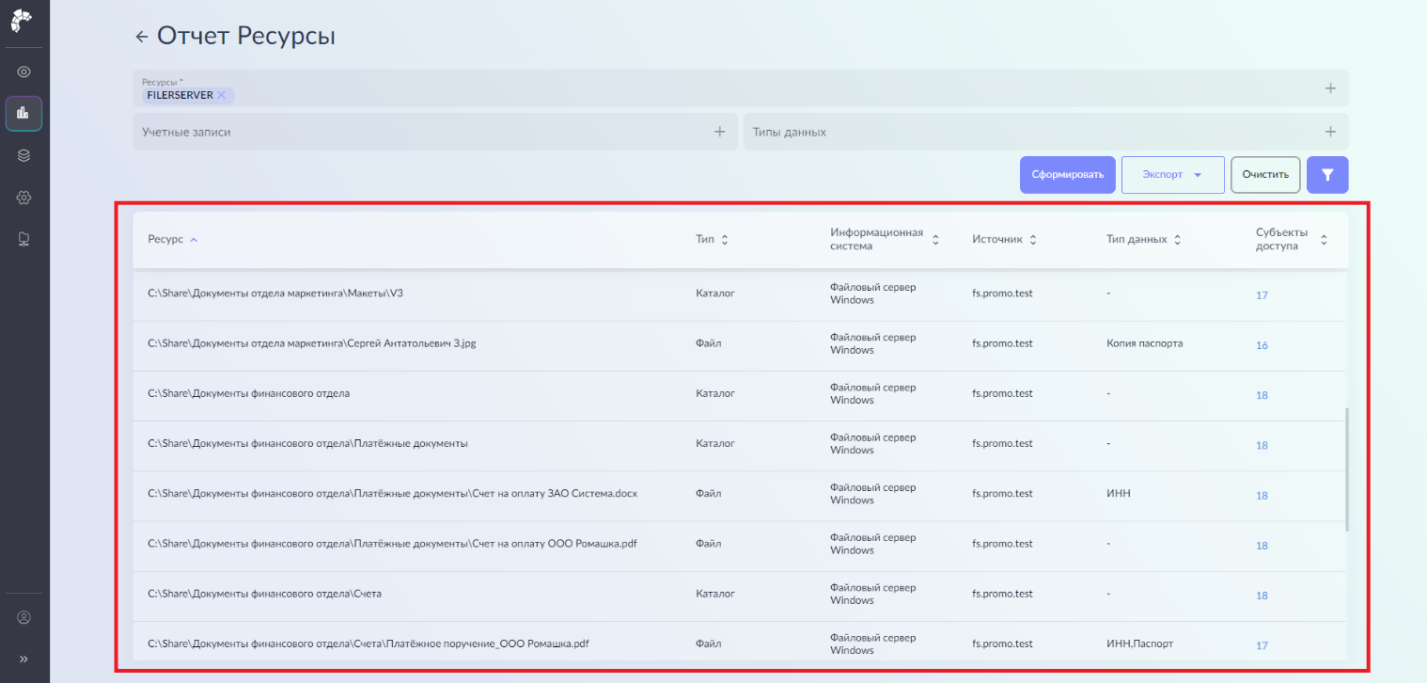Click the back arrow beside Отчет Ресурсы
The height and width of the screenshot is (683, 1427).
tap(141, 37)
